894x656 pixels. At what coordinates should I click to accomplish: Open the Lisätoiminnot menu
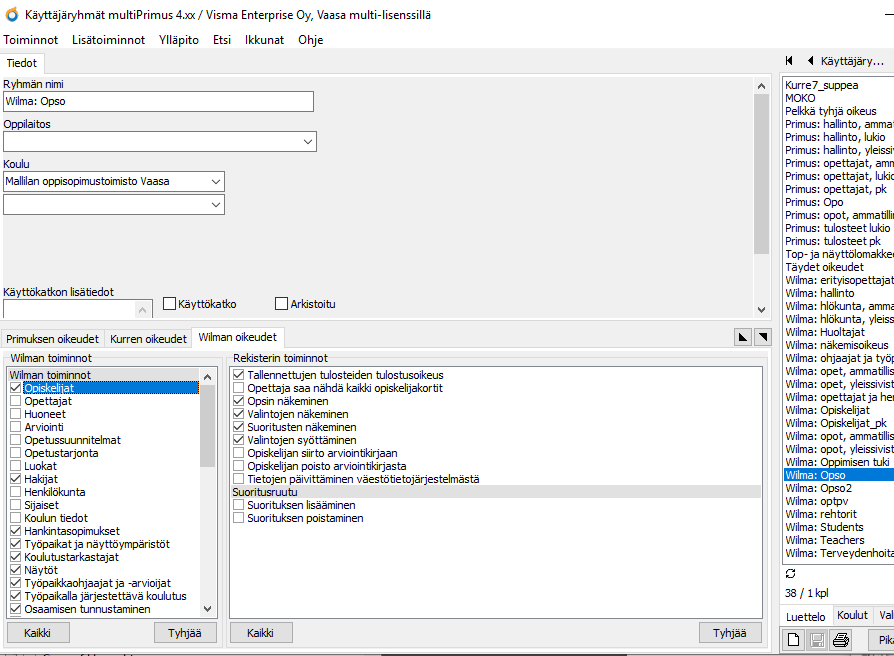click(108, 40)
